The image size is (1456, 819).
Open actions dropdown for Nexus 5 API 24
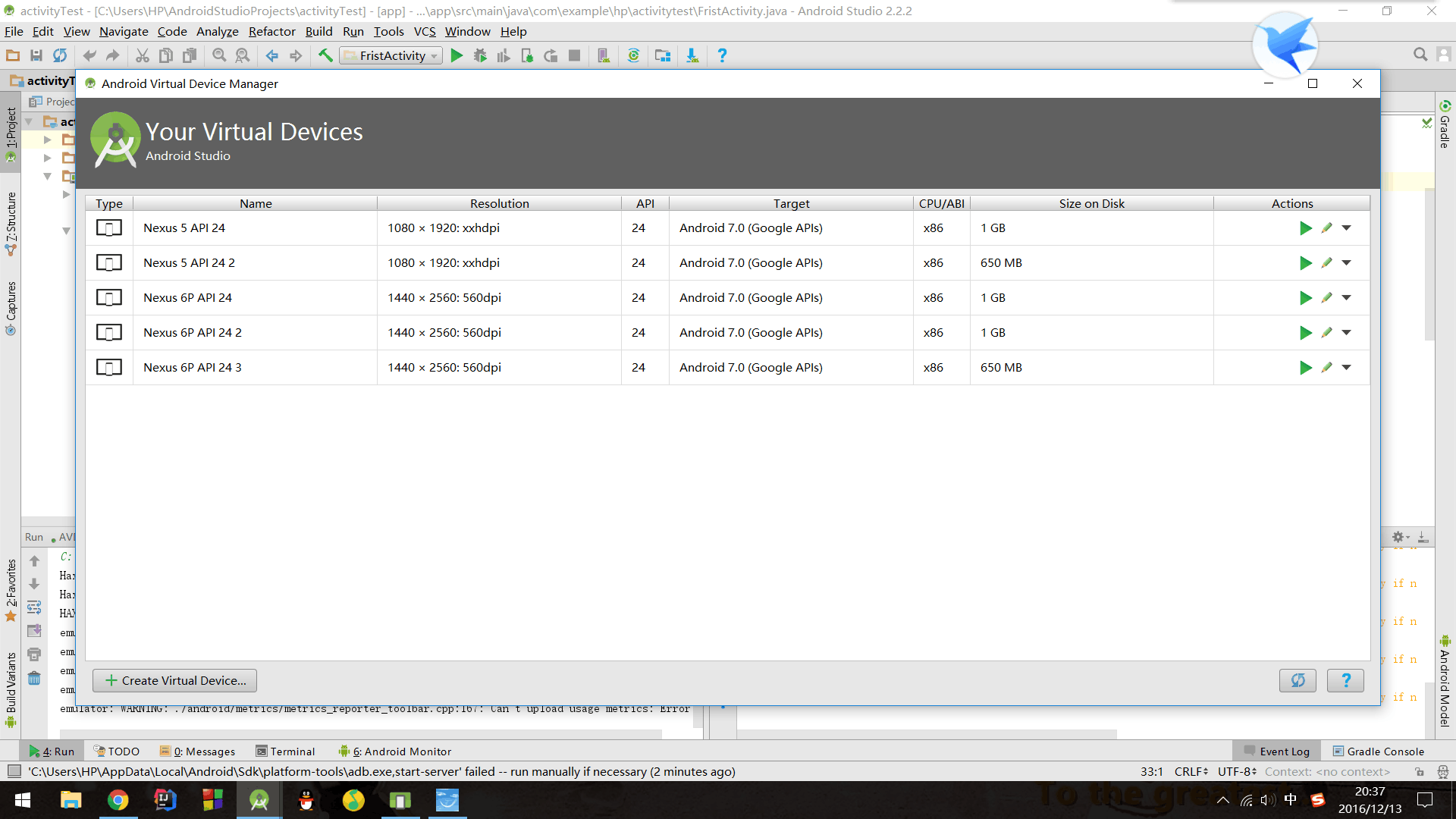pos(1347,228)
